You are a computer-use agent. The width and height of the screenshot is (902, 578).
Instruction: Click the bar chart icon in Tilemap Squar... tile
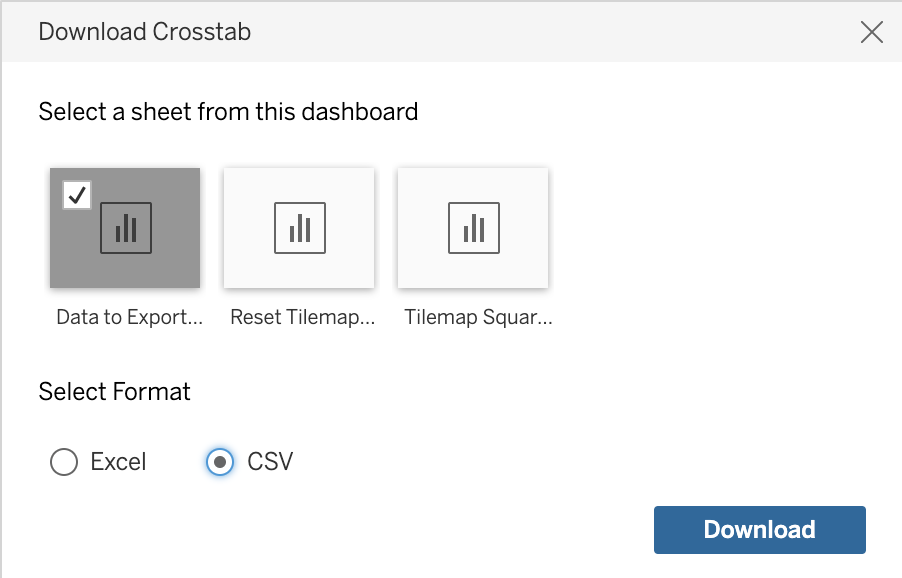[x=474, y=228]
